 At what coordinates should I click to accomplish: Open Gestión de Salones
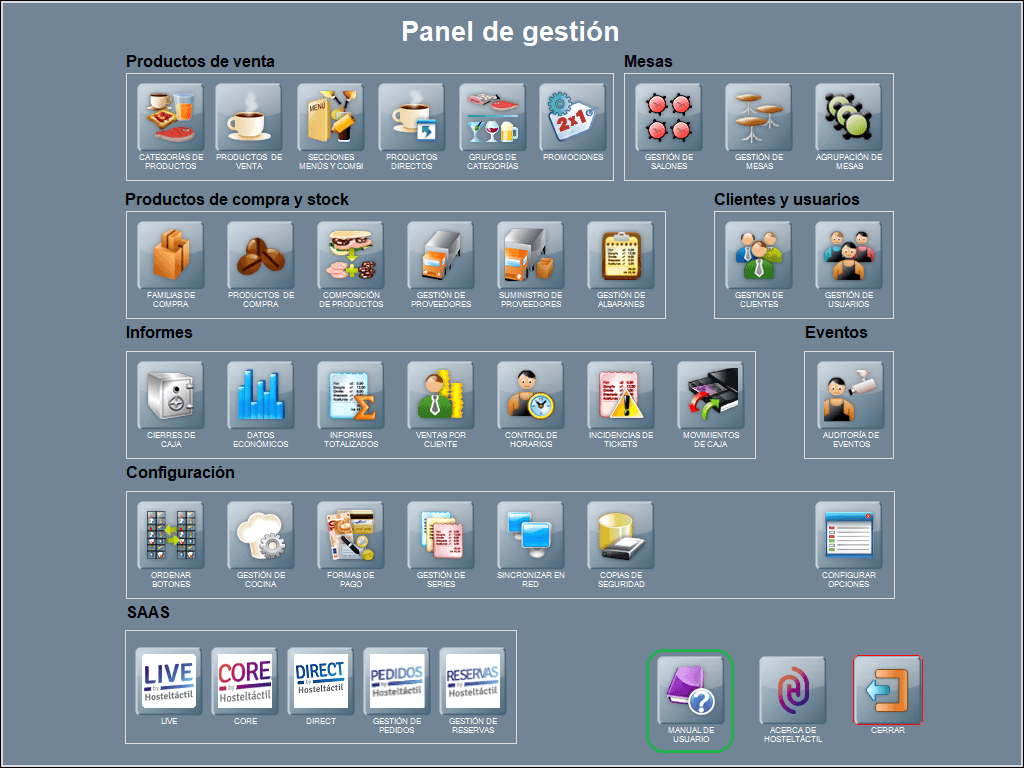tap(669, 117)
